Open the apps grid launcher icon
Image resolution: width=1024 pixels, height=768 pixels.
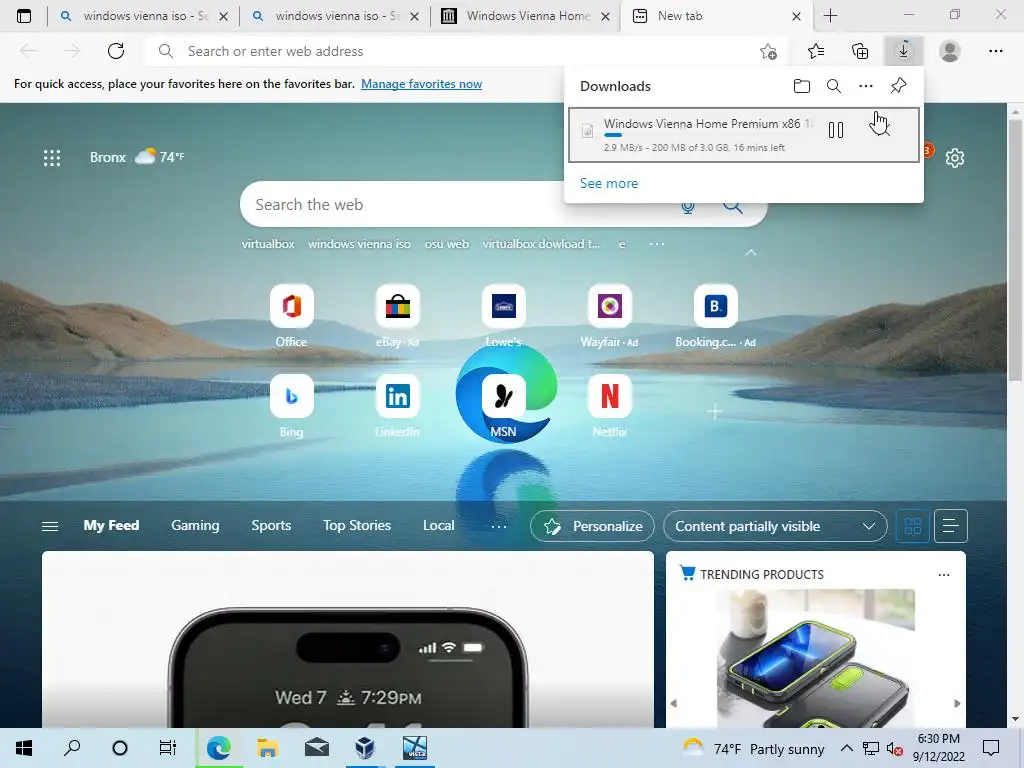tap(52, 157)
